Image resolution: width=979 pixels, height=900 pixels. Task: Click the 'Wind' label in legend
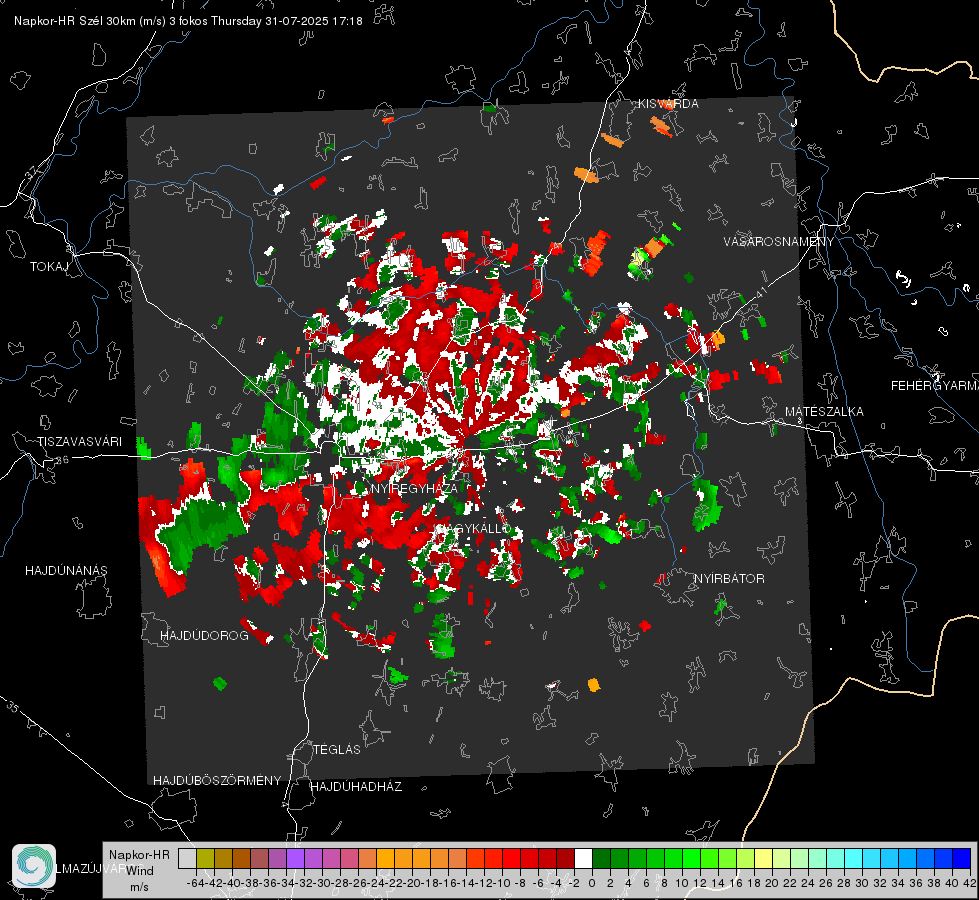(x=140, y=871)
